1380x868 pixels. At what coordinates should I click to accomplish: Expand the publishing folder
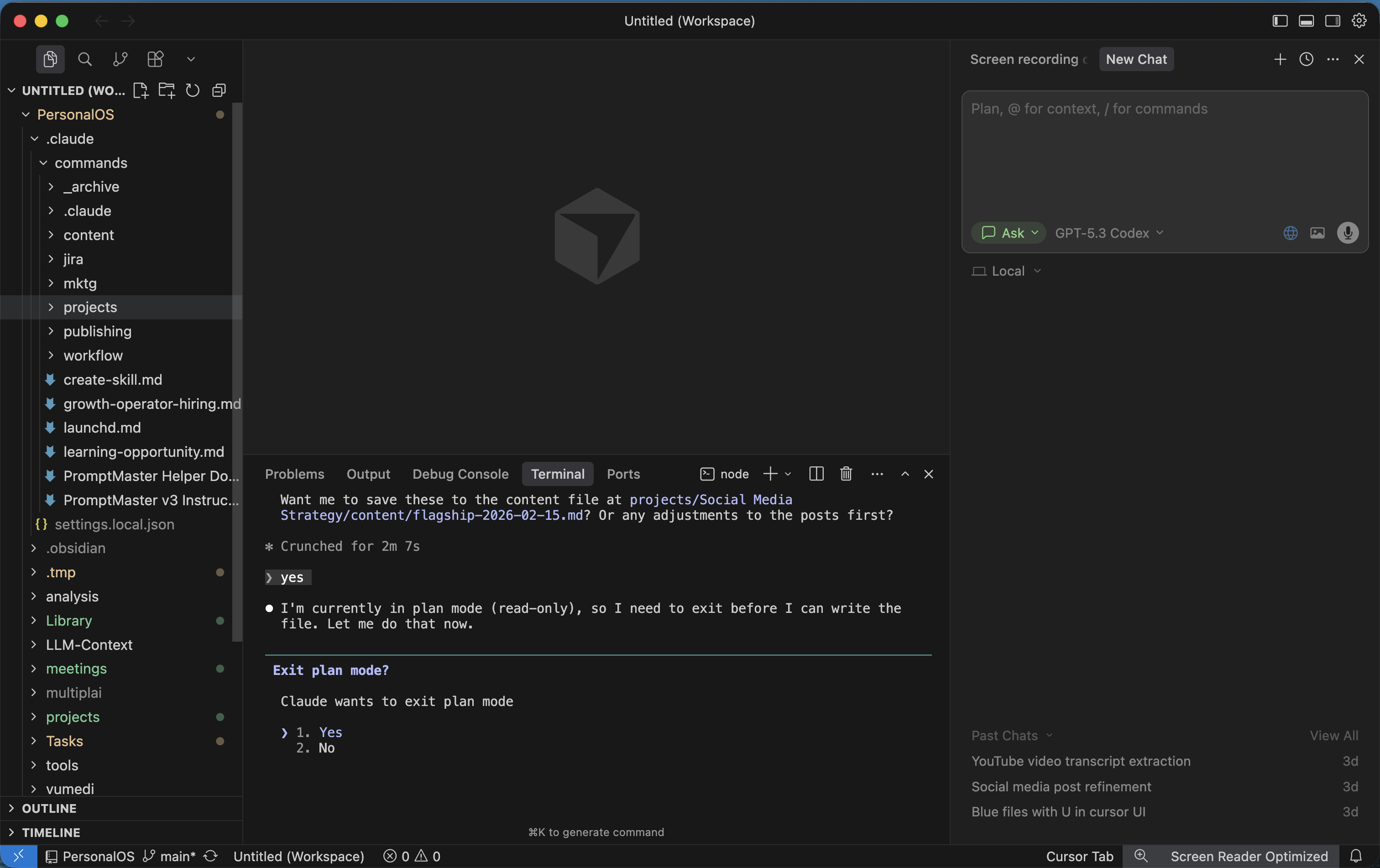coord(97,331)
